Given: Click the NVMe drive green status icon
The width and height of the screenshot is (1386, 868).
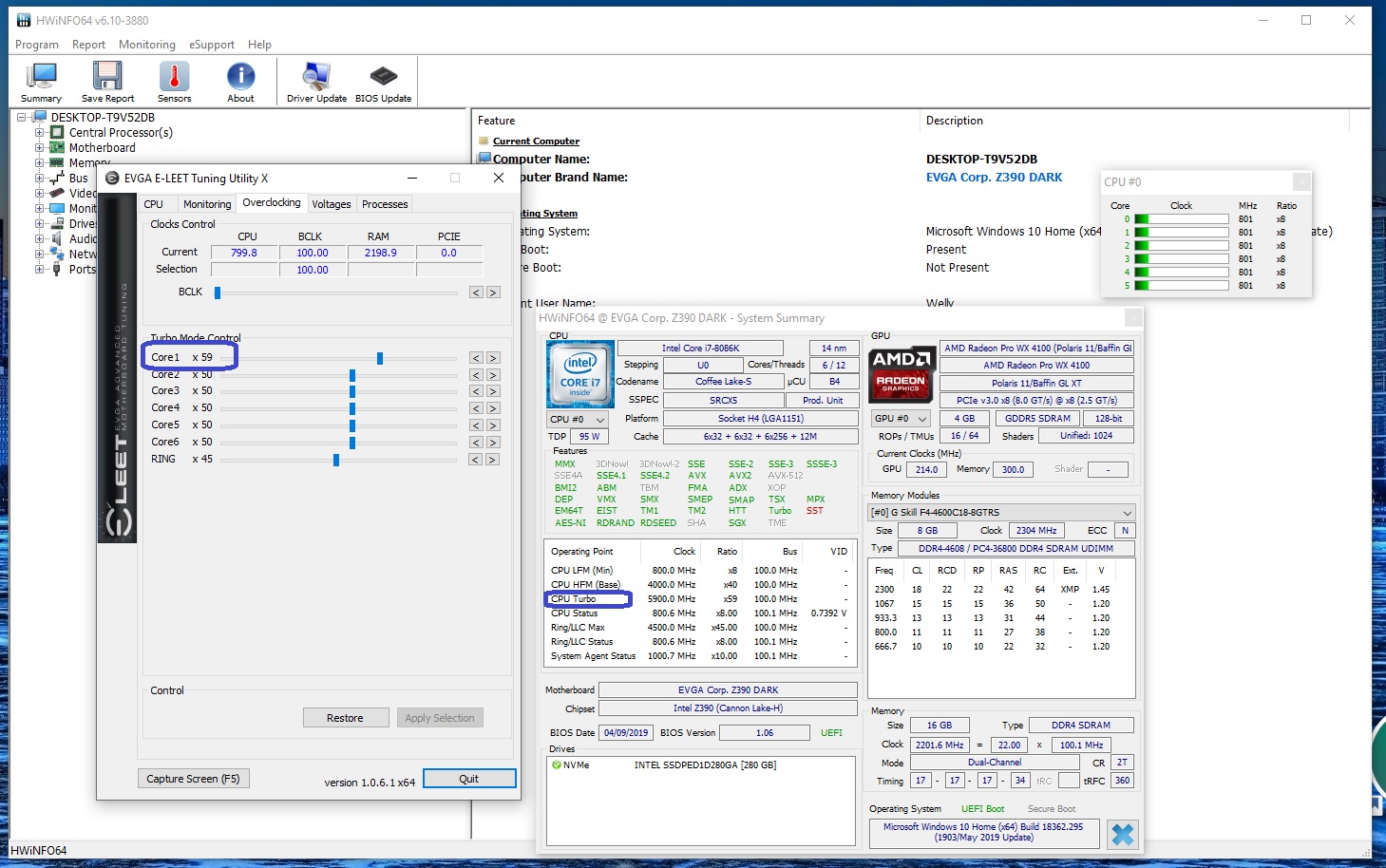Looking at the screenshot, I should pyautogui.click(x=556, y=764).
